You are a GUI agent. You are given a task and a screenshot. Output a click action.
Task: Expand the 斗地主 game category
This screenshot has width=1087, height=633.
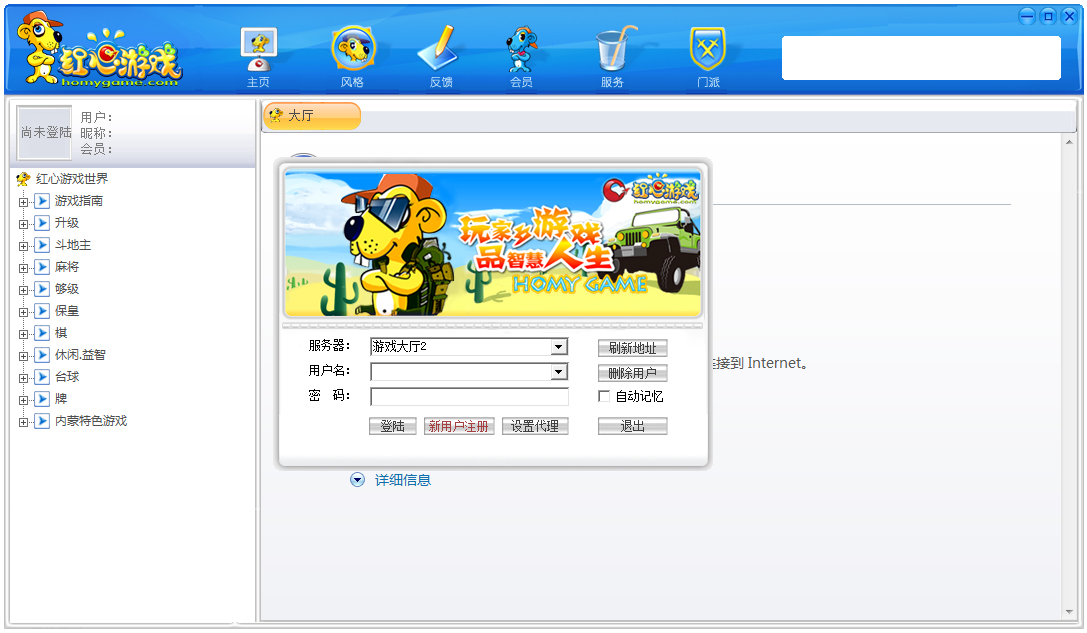click(23, 245)
